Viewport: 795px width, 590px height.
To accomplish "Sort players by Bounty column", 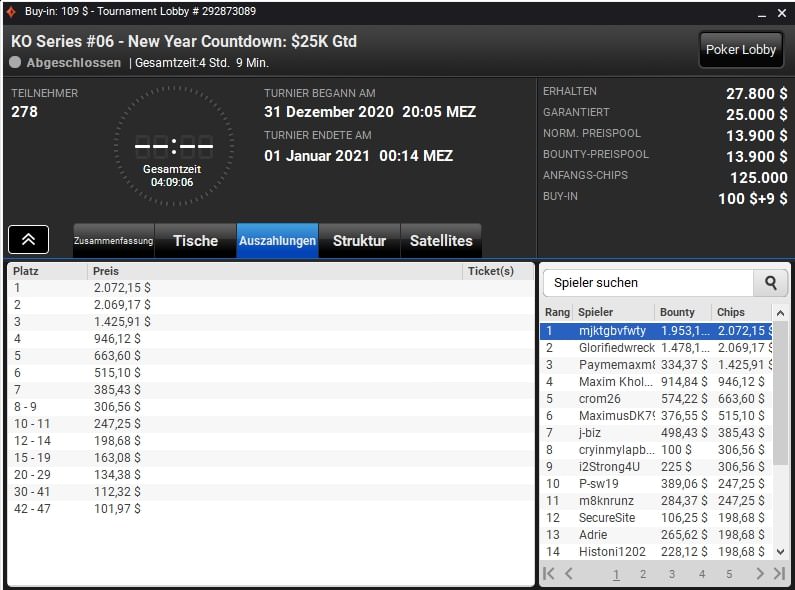I will (x=682, y=312).
